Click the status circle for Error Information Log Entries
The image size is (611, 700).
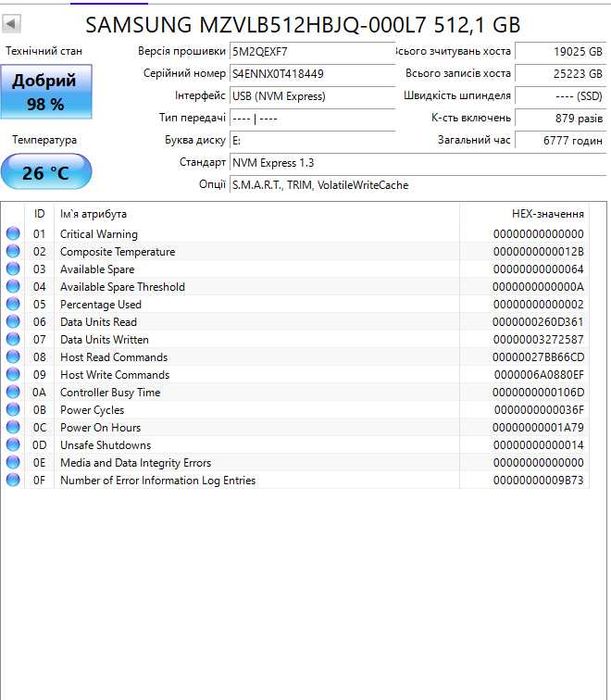pyautogui.click(x=13, y=480)
